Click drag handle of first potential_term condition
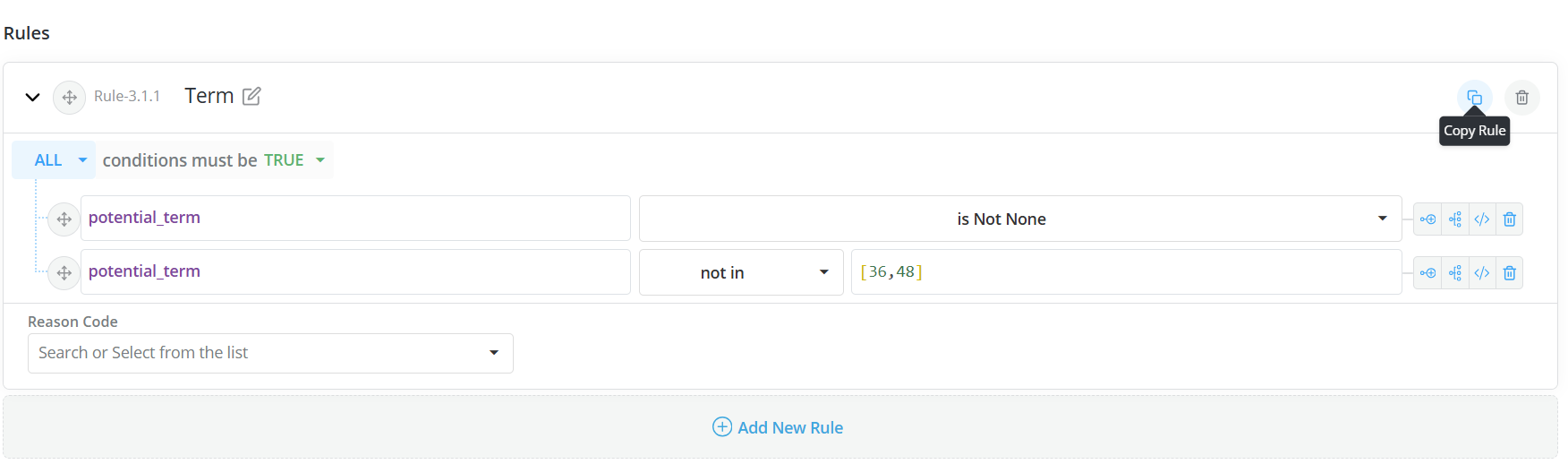1568x464 pixels. point(64,219)
